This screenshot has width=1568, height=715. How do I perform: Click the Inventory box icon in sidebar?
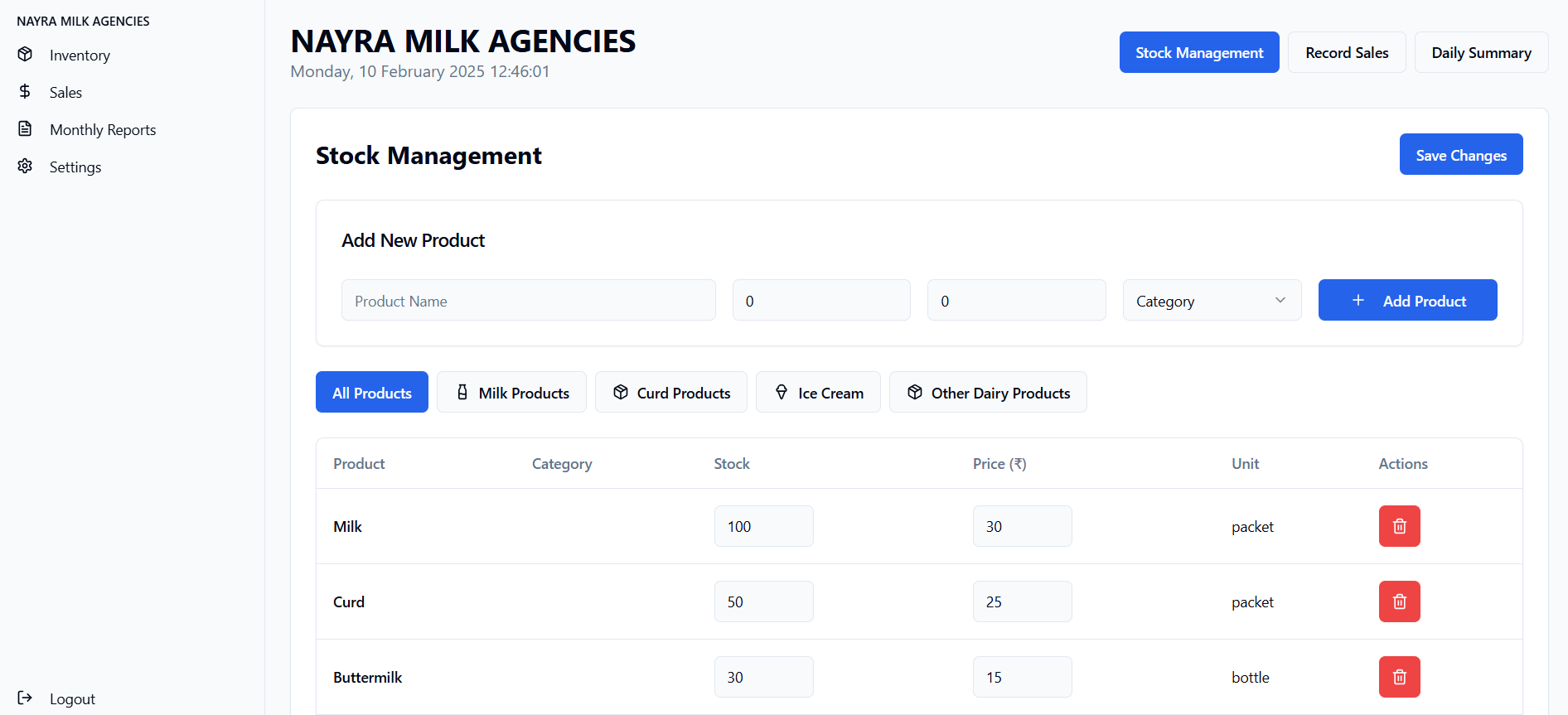click(x=25, y=55)
